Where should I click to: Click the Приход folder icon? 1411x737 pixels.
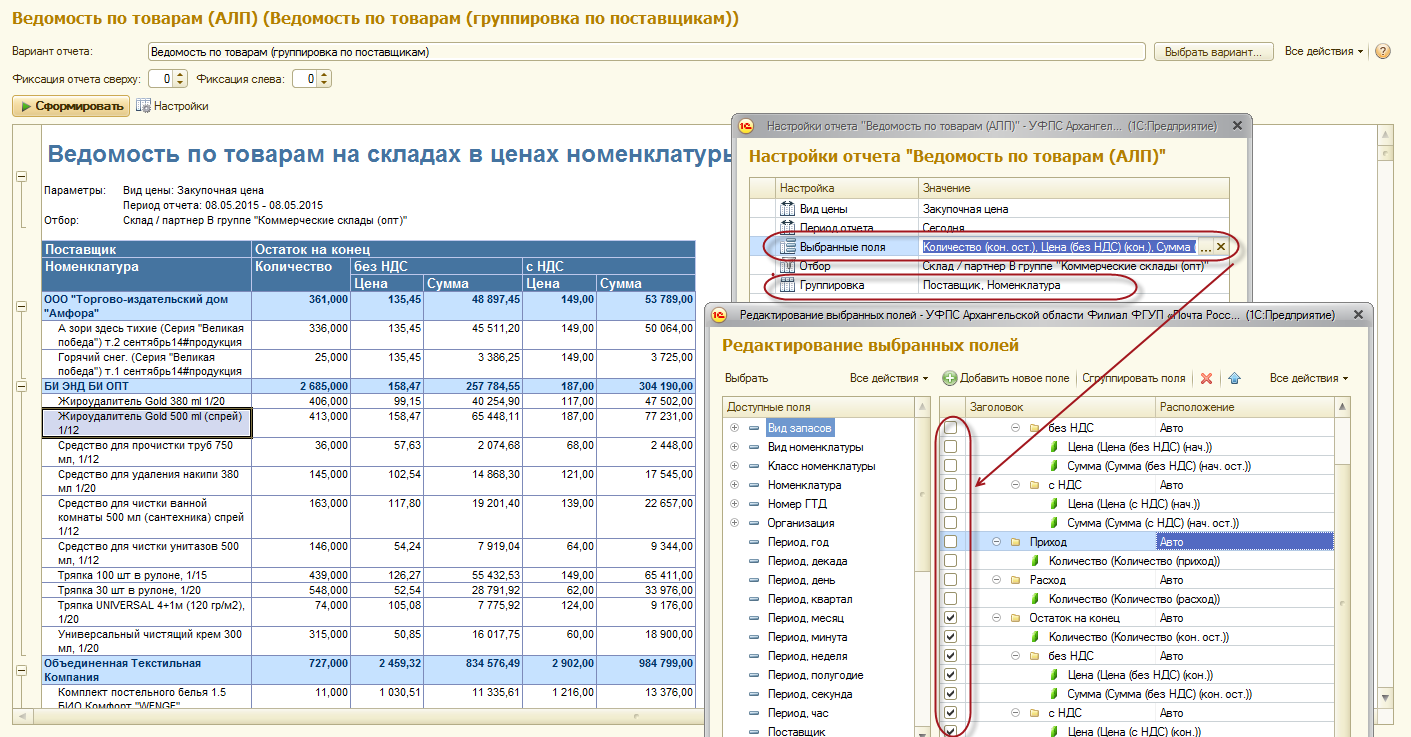1014,542
